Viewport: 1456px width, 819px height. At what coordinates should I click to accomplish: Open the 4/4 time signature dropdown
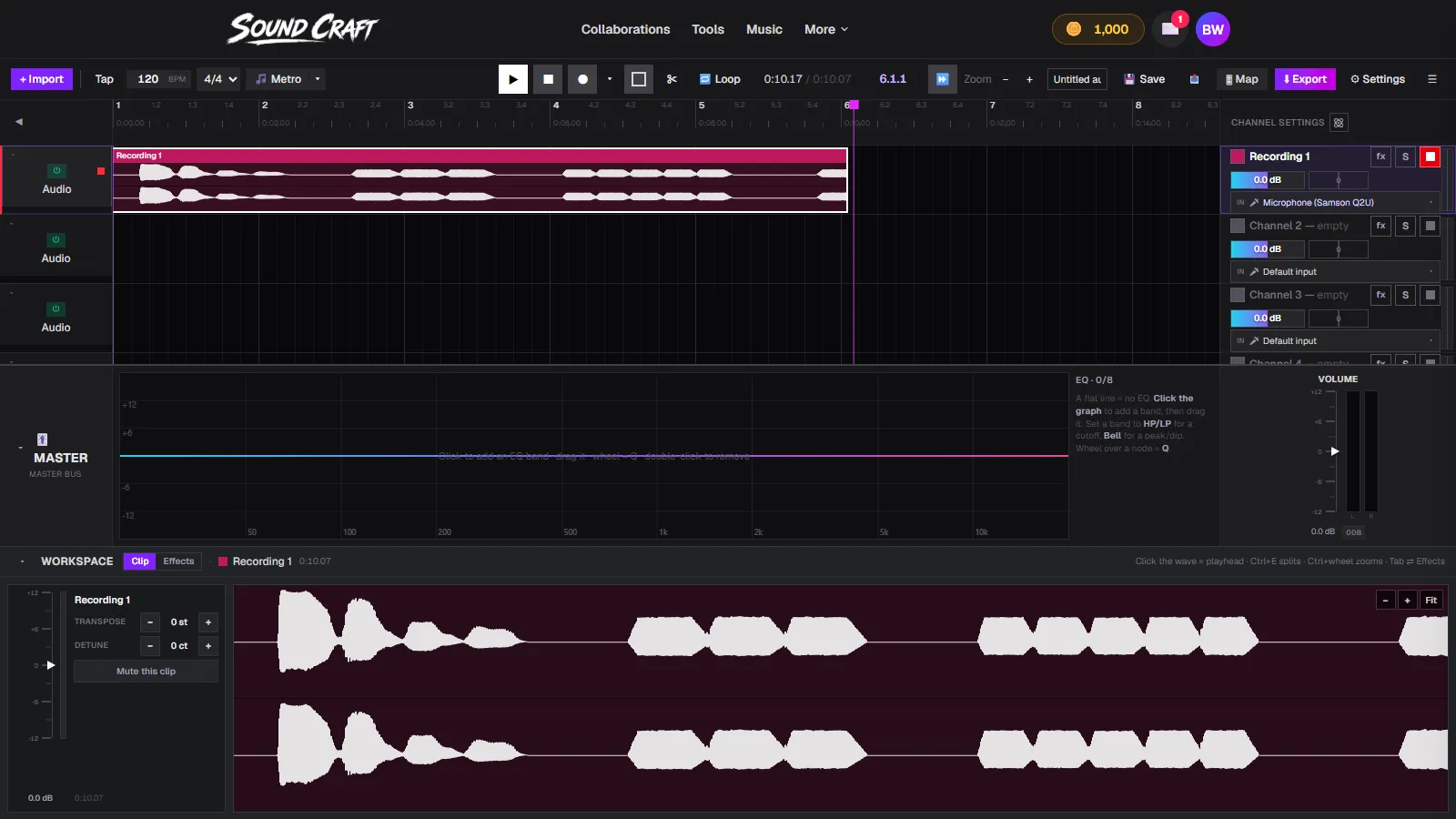(x=219, y=79)
